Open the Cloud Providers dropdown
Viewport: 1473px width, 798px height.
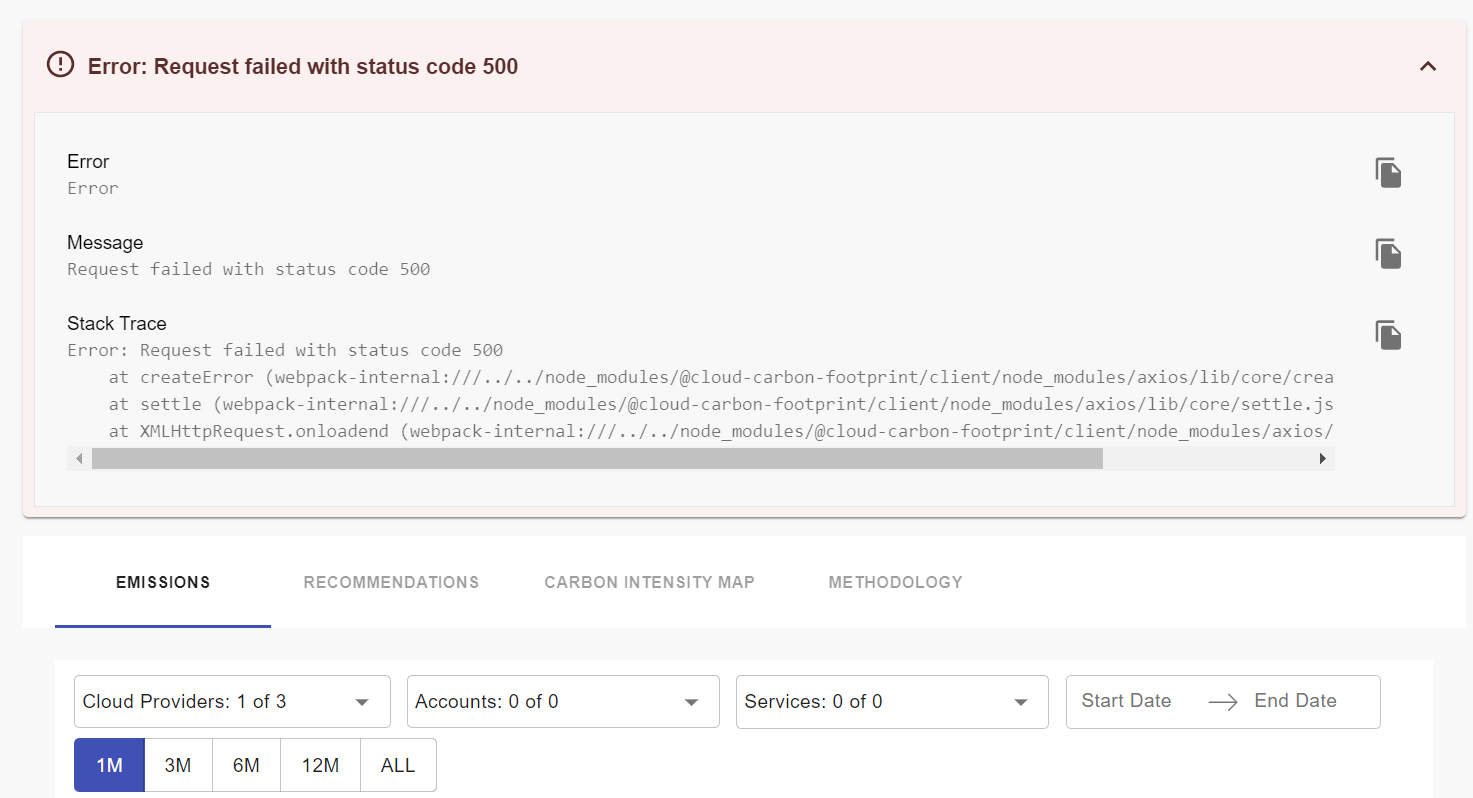pos(231,701)
